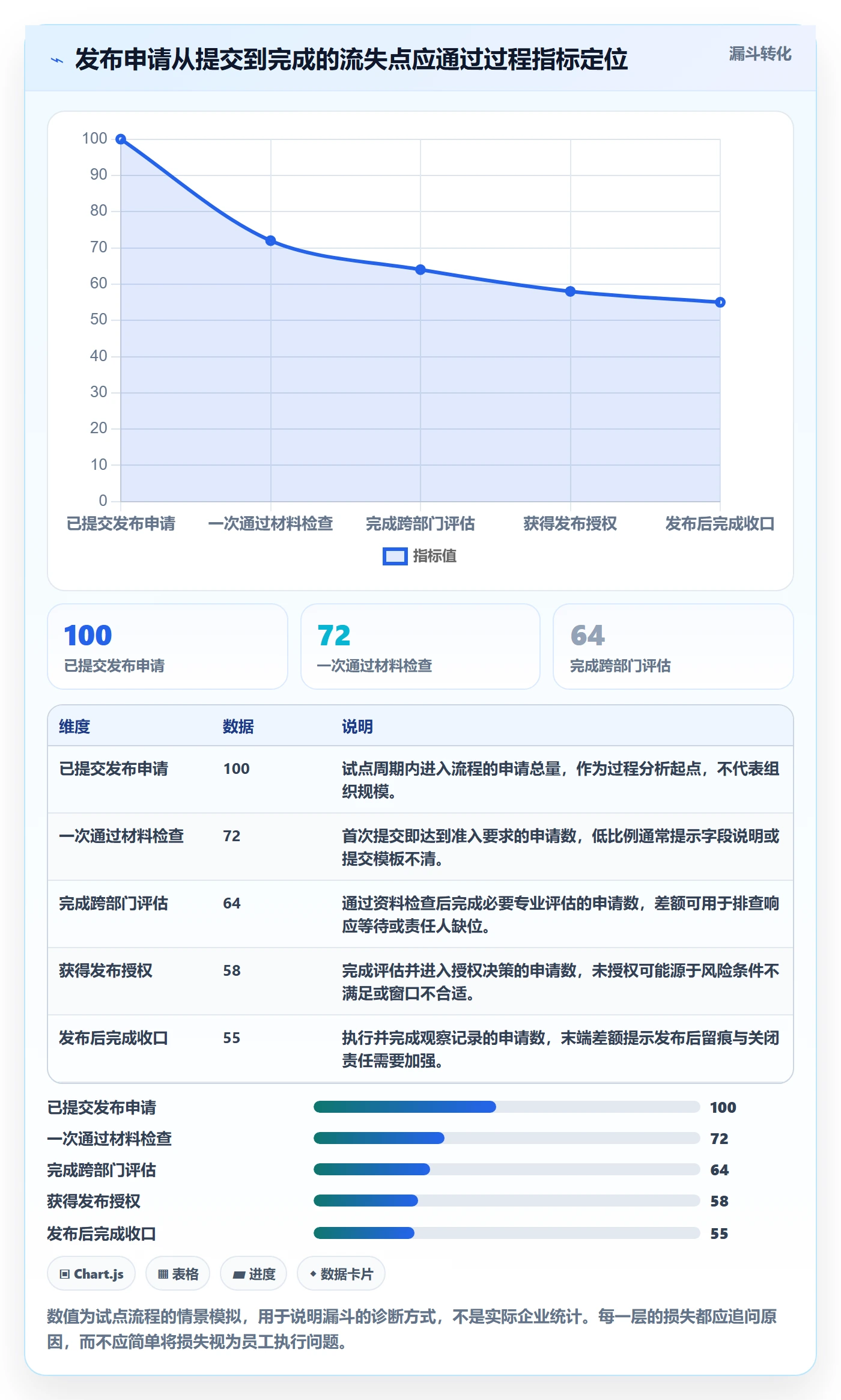Click the table value 55 for 发布后完成收口
The image size is (841, 1400).
pyautogui.click(x=232, y=1038)
